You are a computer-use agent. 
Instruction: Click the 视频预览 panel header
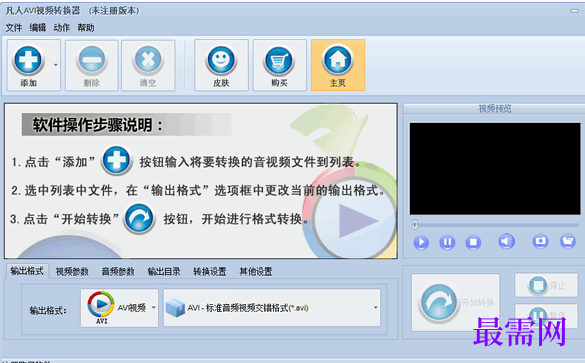point(495,109)
